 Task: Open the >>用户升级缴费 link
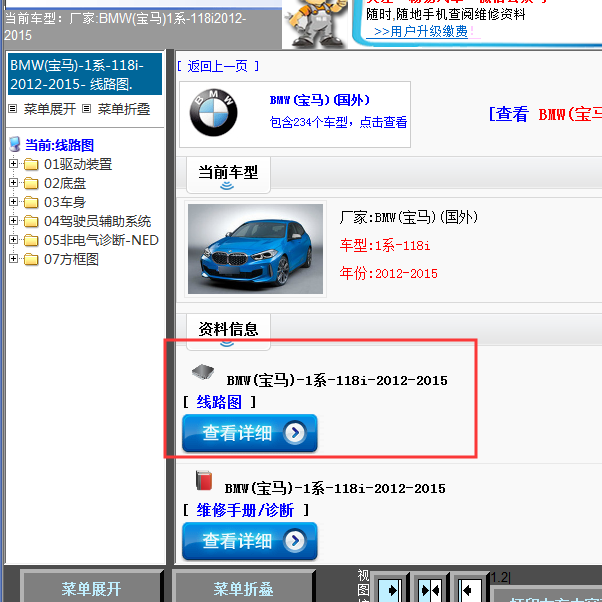click(421, 31)
